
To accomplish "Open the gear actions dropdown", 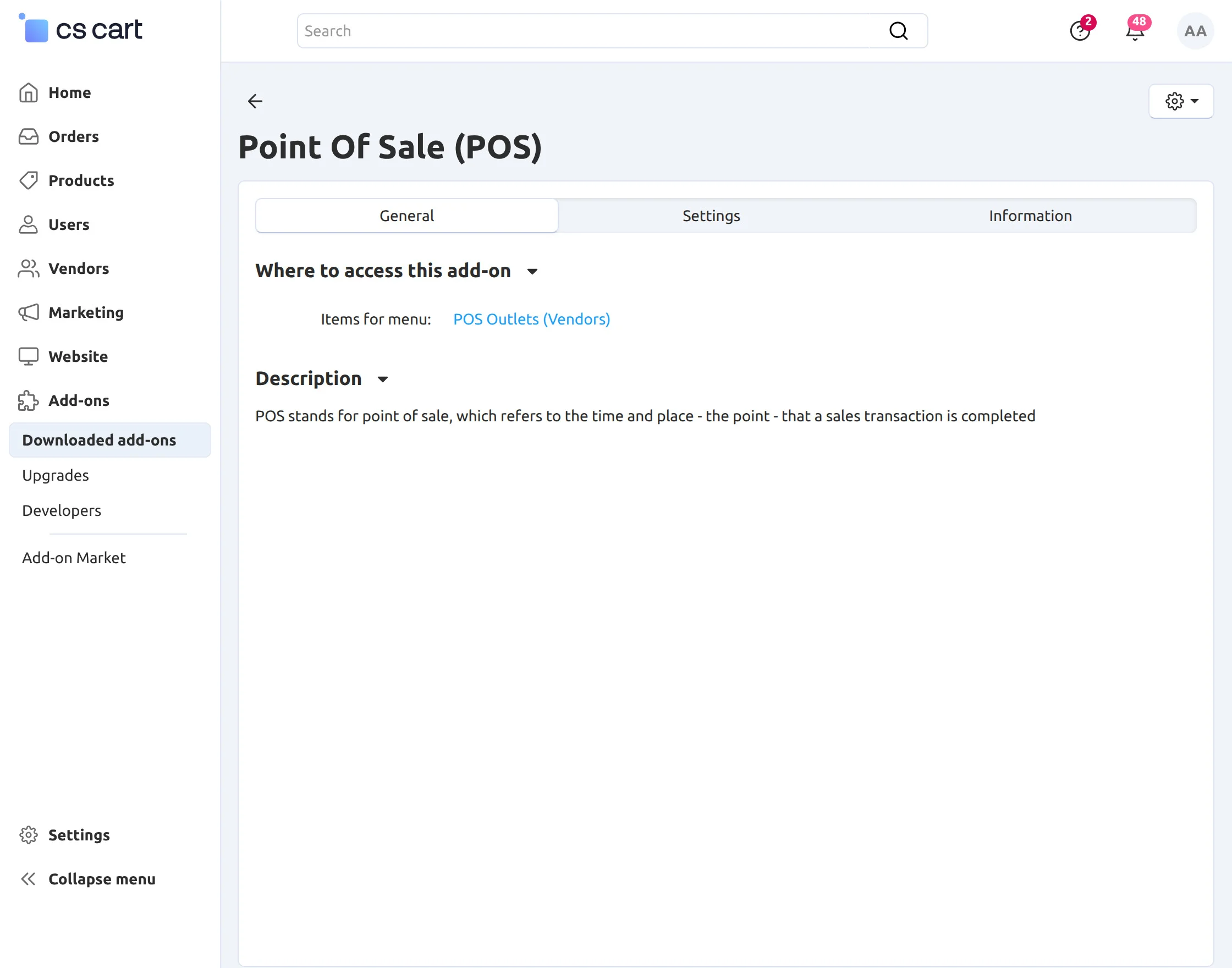I will coord(1181,101).
